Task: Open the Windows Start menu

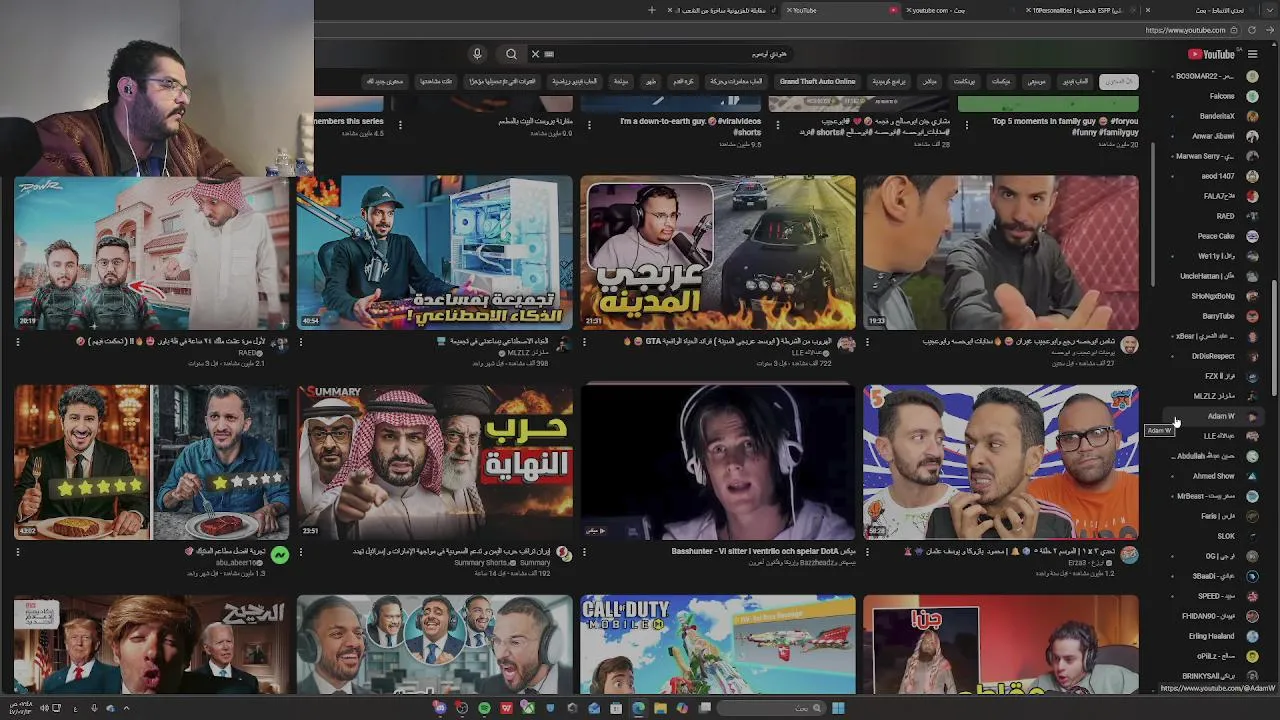Action: click(x=838, y=708)
